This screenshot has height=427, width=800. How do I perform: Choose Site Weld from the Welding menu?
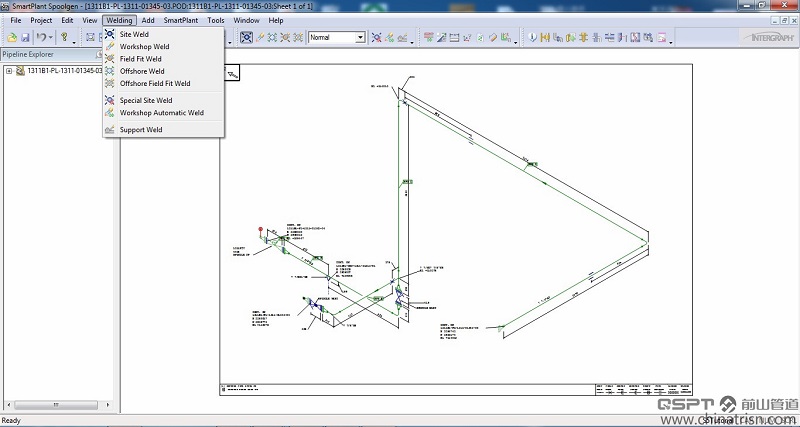(134, 34)
